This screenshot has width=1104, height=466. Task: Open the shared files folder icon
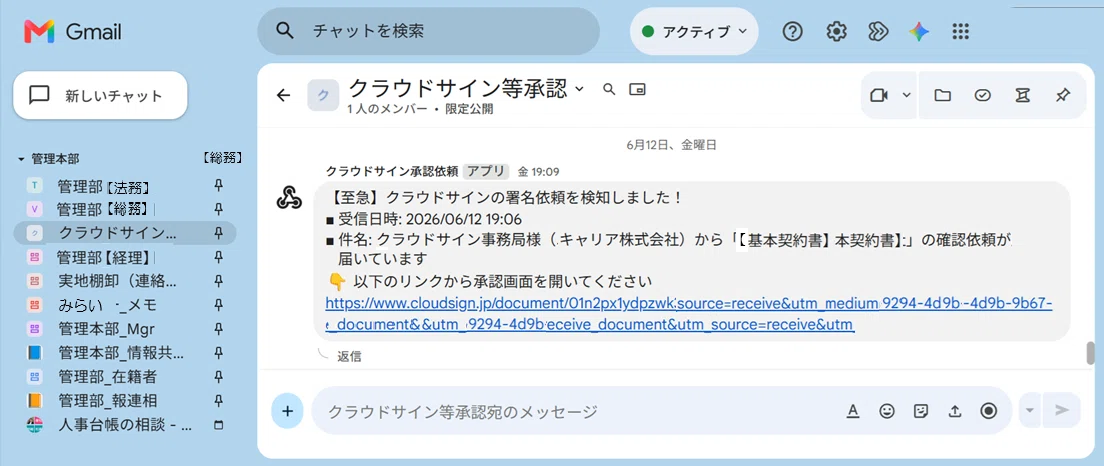(x=942, y=95)
